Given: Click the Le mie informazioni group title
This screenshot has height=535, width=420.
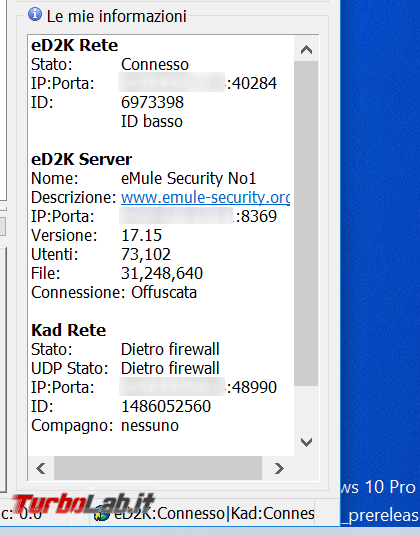Looking at the screenshot, I should pyautogui.click(x=117, y=16).
